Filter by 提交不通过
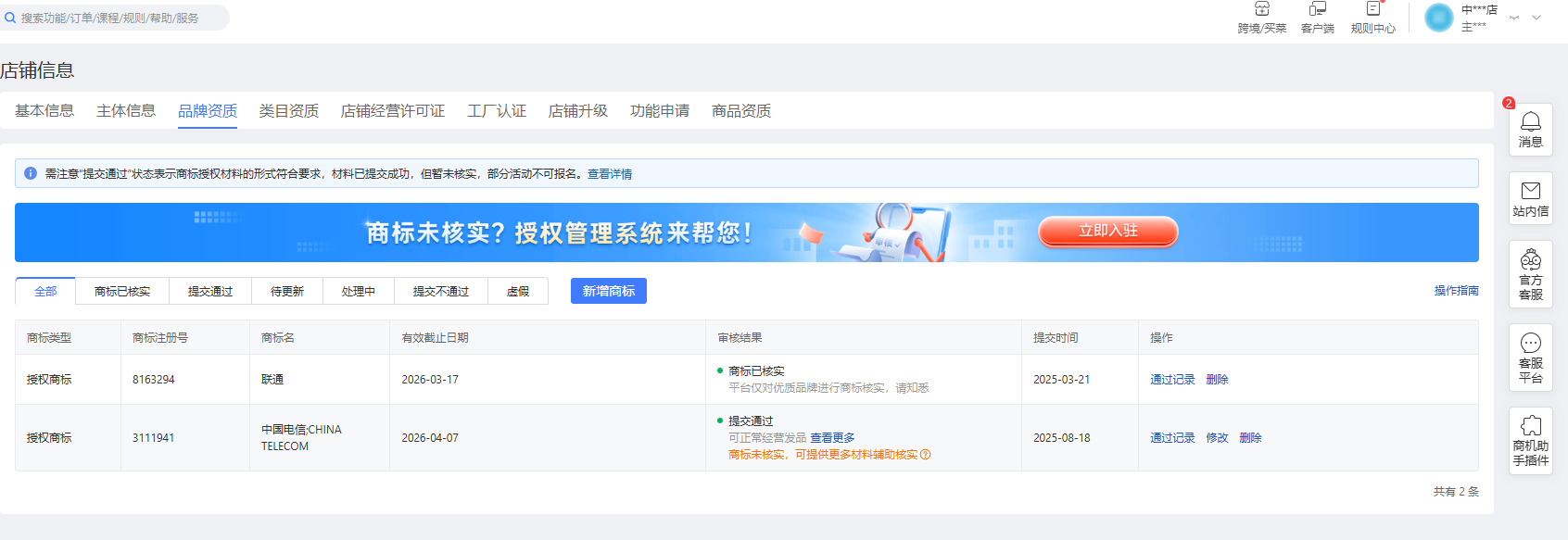This screenshot has height=540, width=1568. [441, 292]
